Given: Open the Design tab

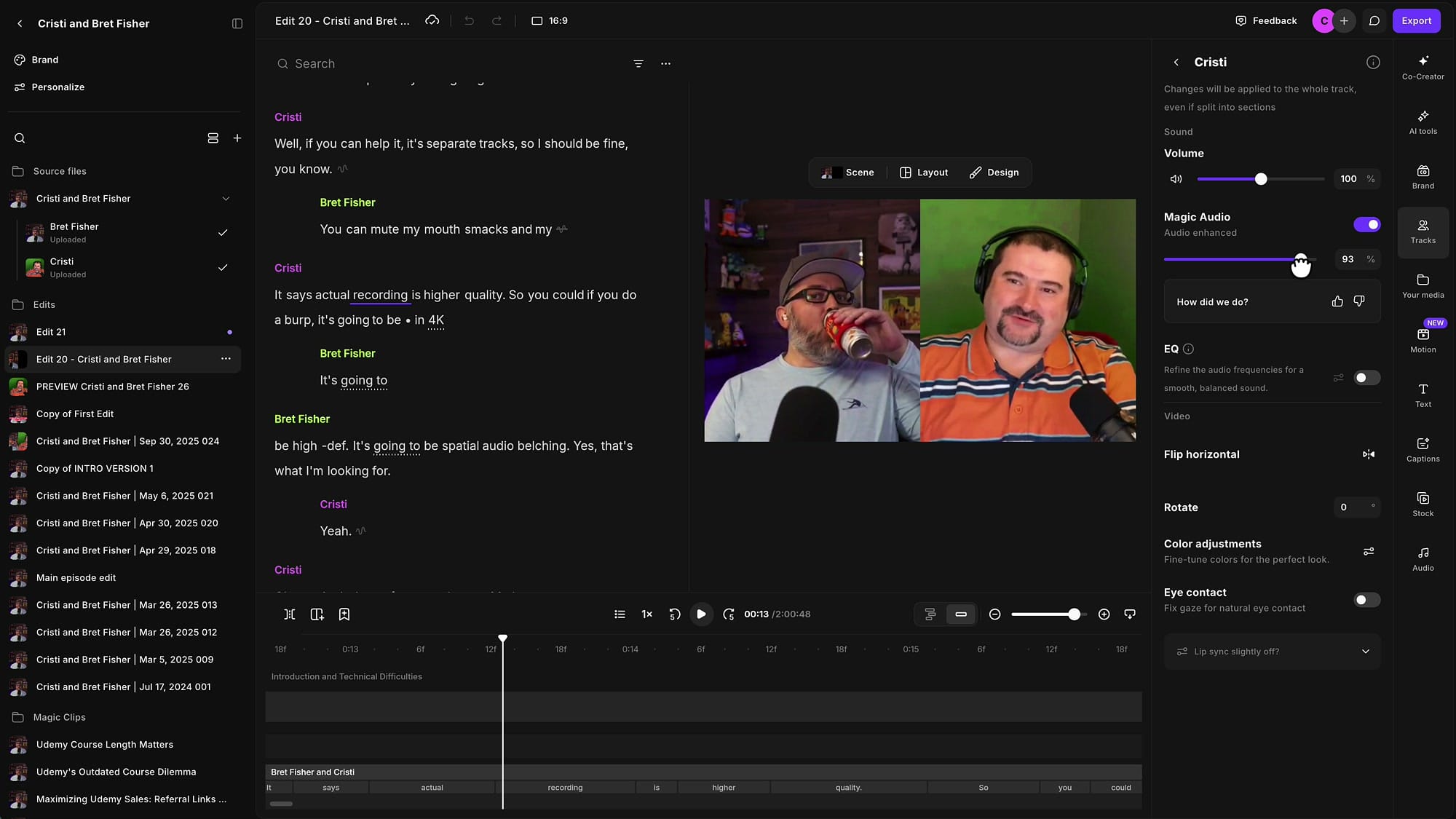Looking at the screenshot, I should coord(994,173).
